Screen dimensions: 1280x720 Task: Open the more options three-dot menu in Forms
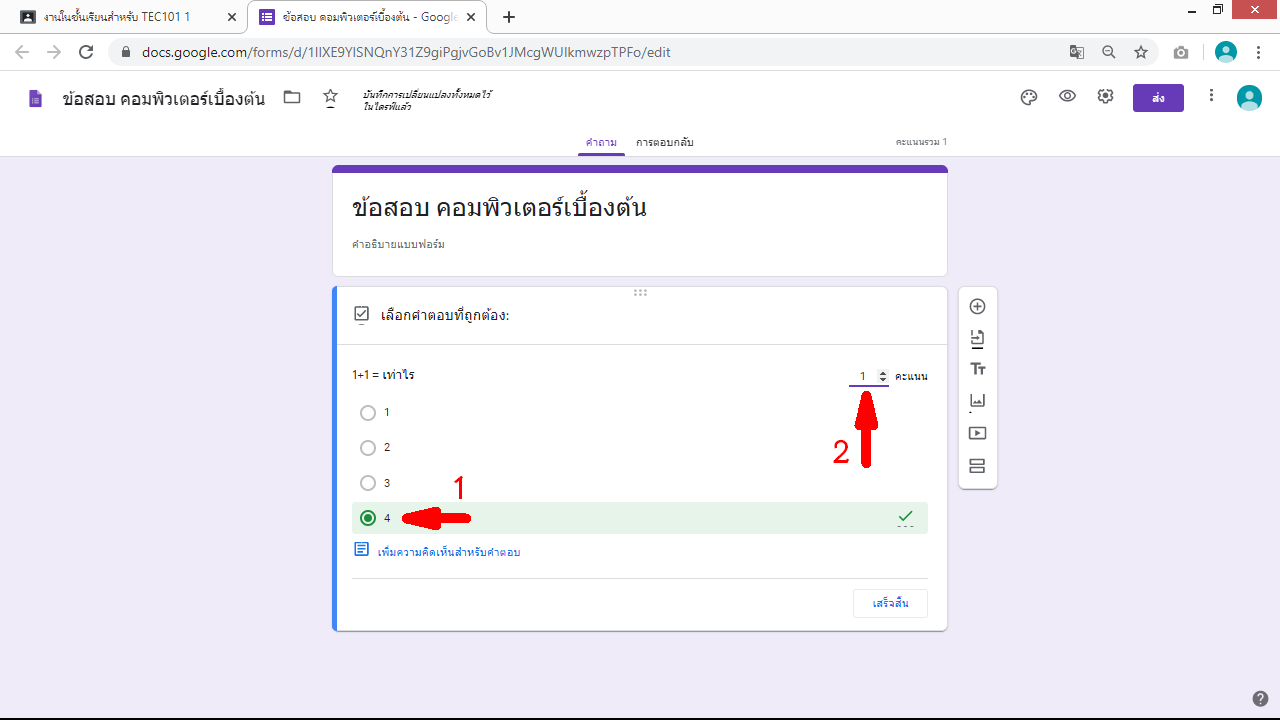point(1211,96)
